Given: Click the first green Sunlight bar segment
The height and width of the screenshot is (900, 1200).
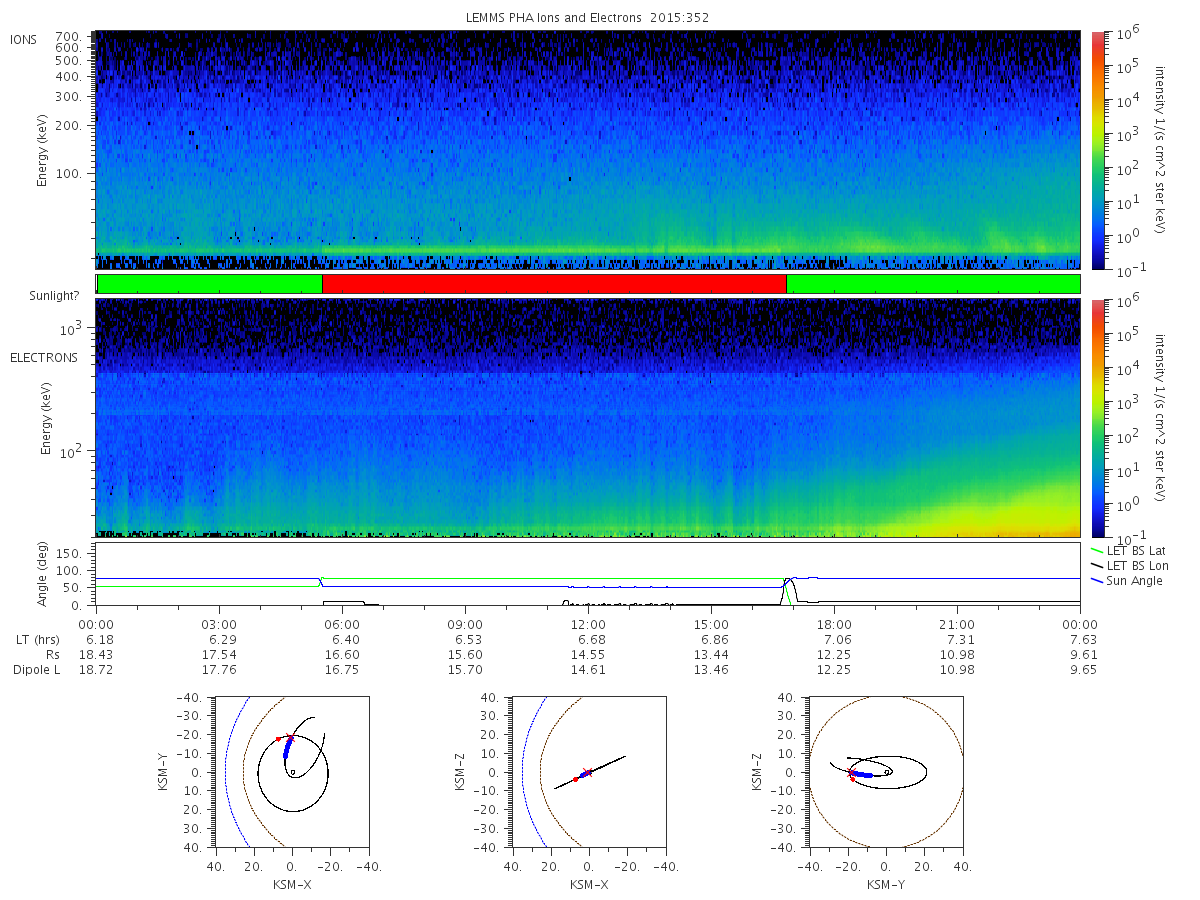Looking at the screenshot, I should [x=210, y=284].
